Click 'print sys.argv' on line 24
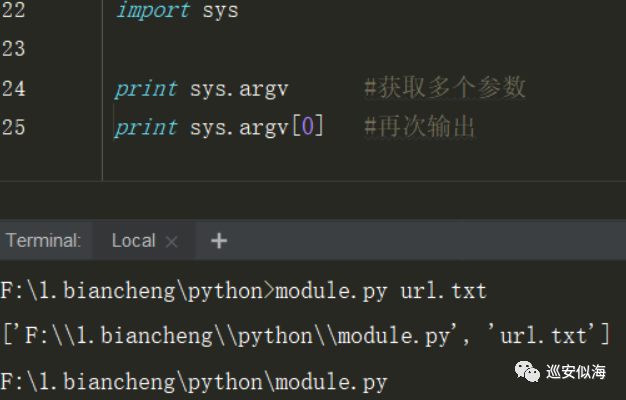Screen dimensions: 626x400 point(202,89)
